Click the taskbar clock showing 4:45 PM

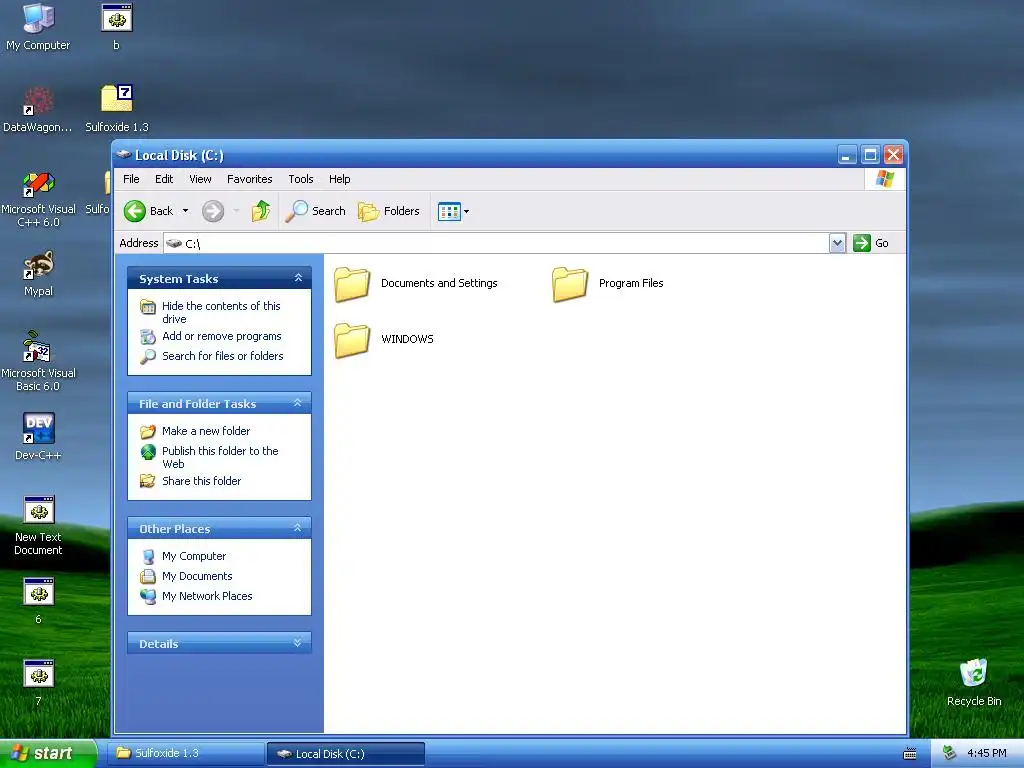987,754
